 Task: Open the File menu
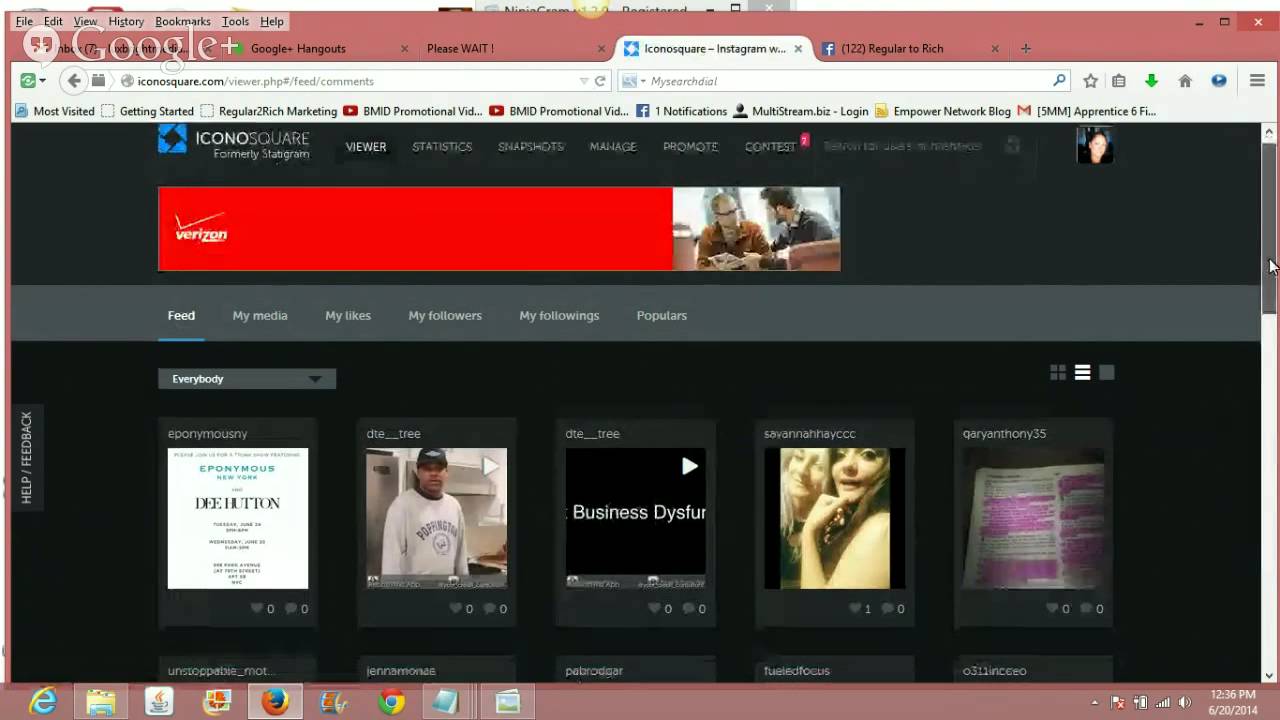(x=24, y=21)
